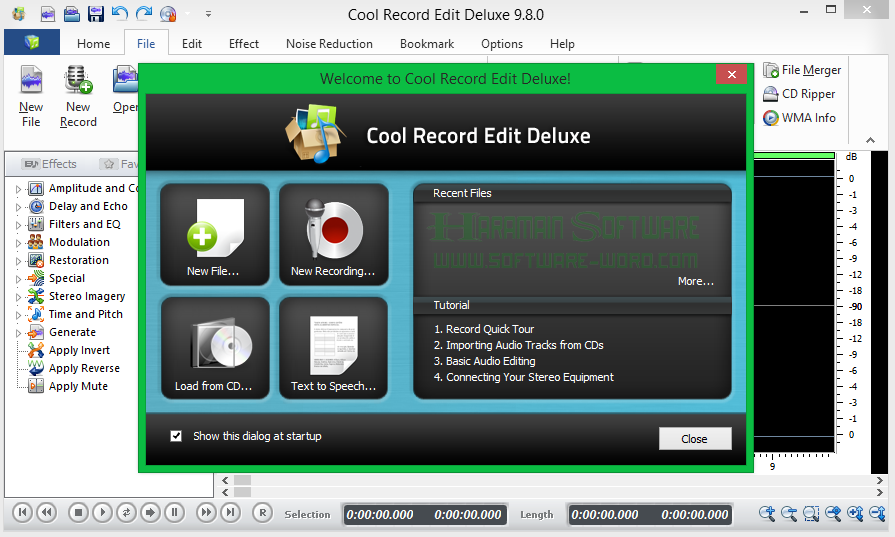Image resolution: width=895 pixels, height=537 pixels.
Task: Expand Amplitude and Compression tree node
Action: point(18,189)
